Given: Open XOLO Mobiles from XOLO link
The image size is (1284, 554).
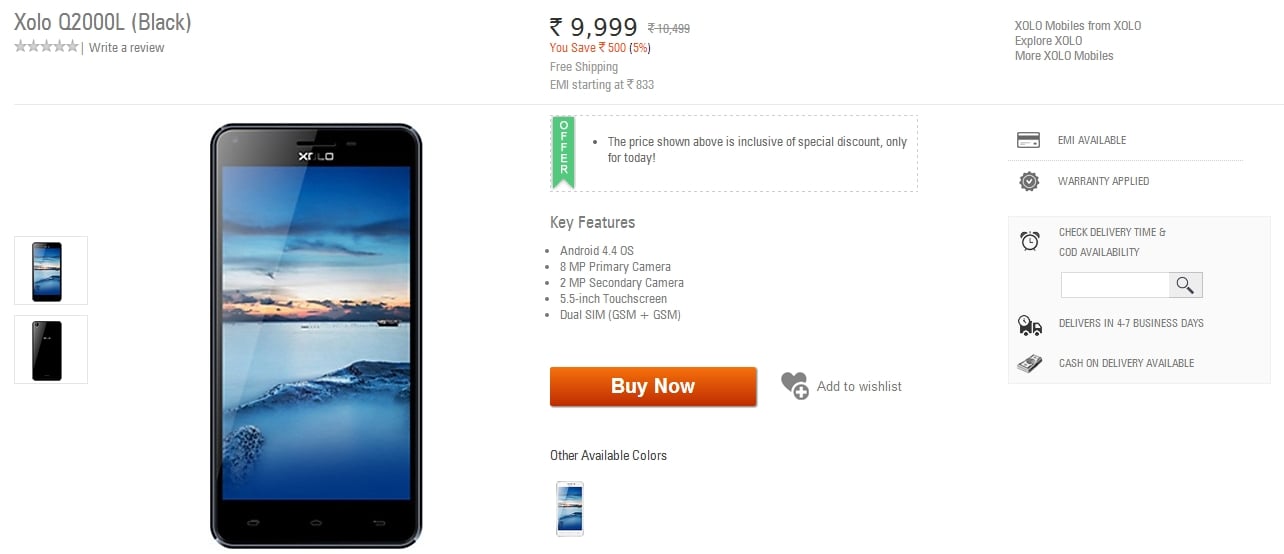Looking at the screenshot, I should pyautogui.click(x=1078, y=26).
